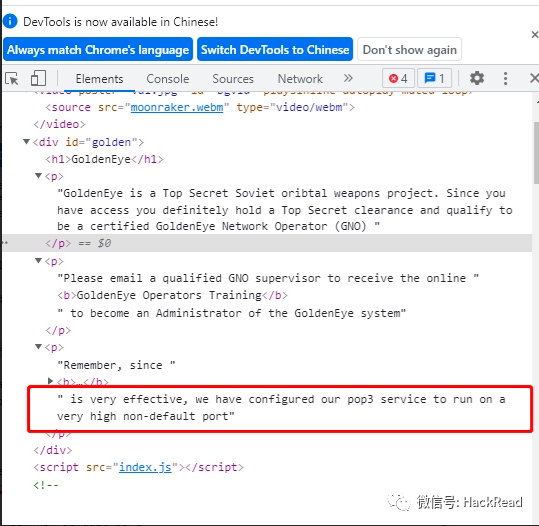
Task: Toggle the device toolbar icon
Action: point(38,78)
